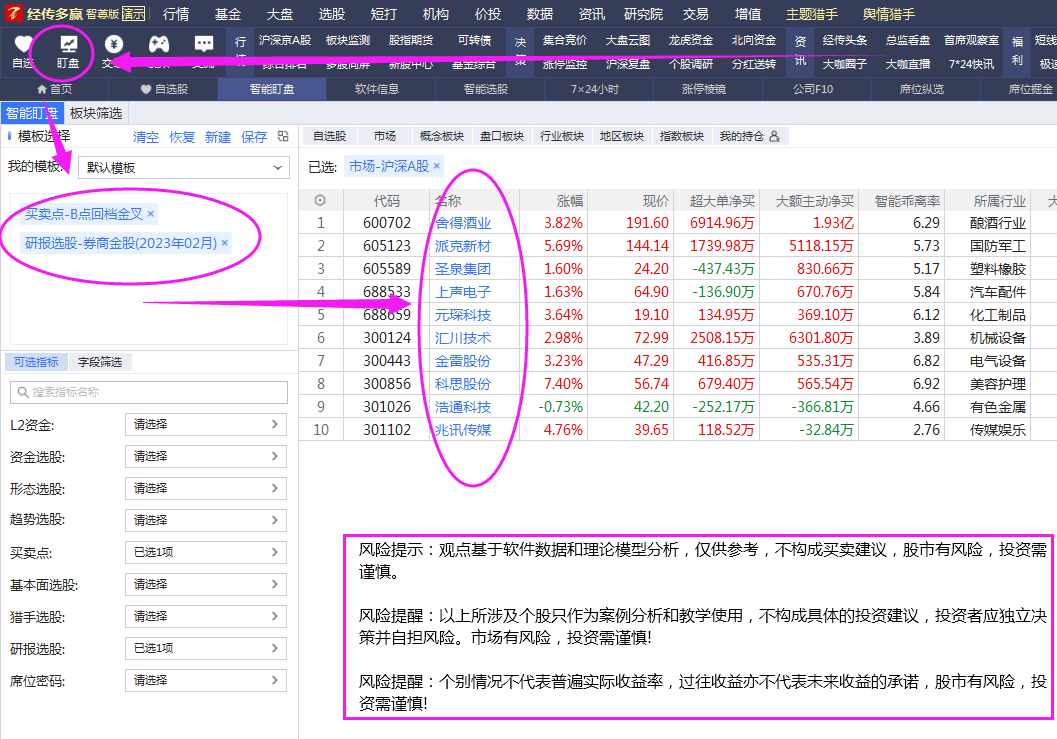
Task: Open the 盯盘 monitor chart icon
Action: [x=68, y=45]
